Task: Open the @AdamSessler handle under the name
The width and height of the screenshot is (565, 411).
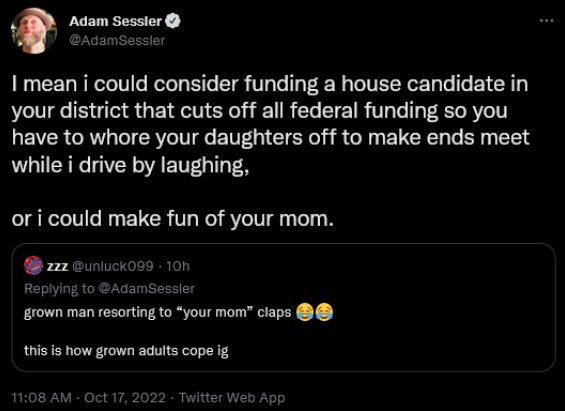Action: coord(117,40)
